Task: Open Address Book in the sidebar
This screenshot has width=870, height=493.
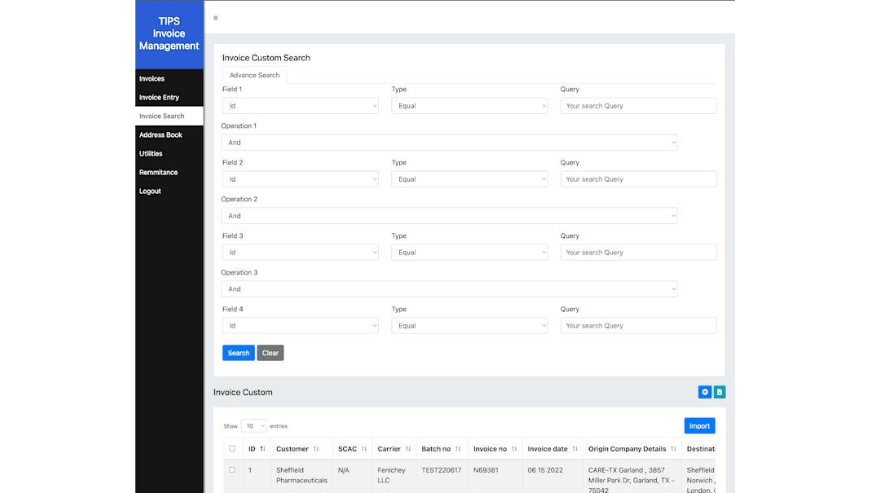Action: 169,135
